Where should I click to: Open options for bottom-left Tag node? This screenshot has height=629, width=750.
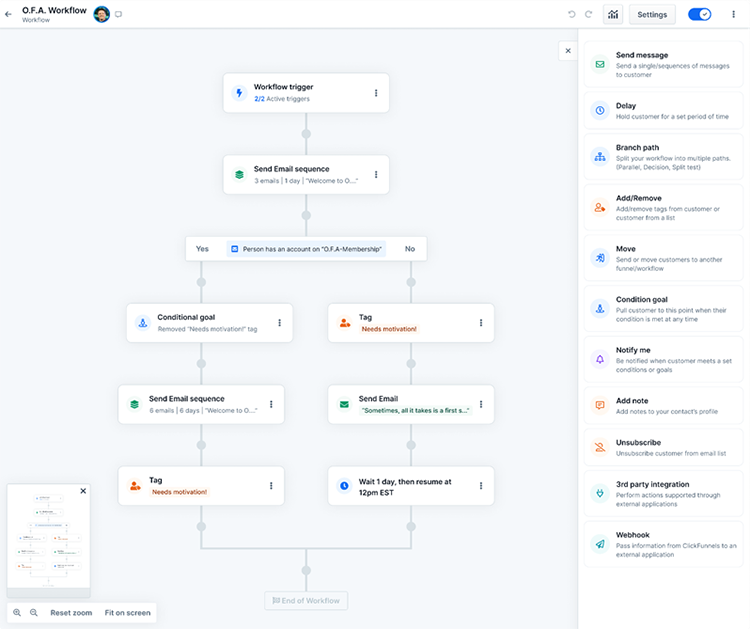(x=271, y=486)
